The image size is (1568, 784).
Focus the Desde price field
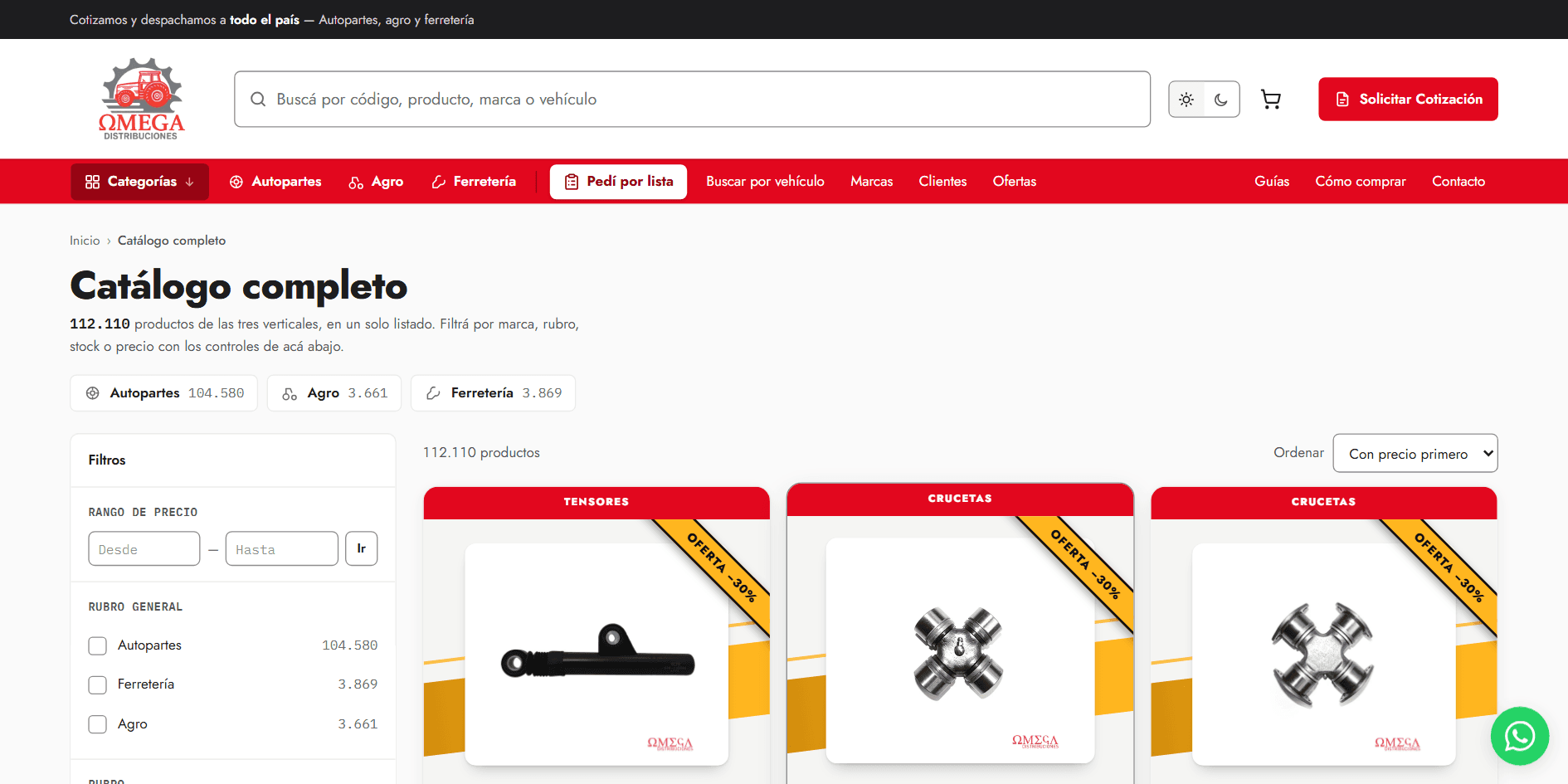(x=144, y=548)
